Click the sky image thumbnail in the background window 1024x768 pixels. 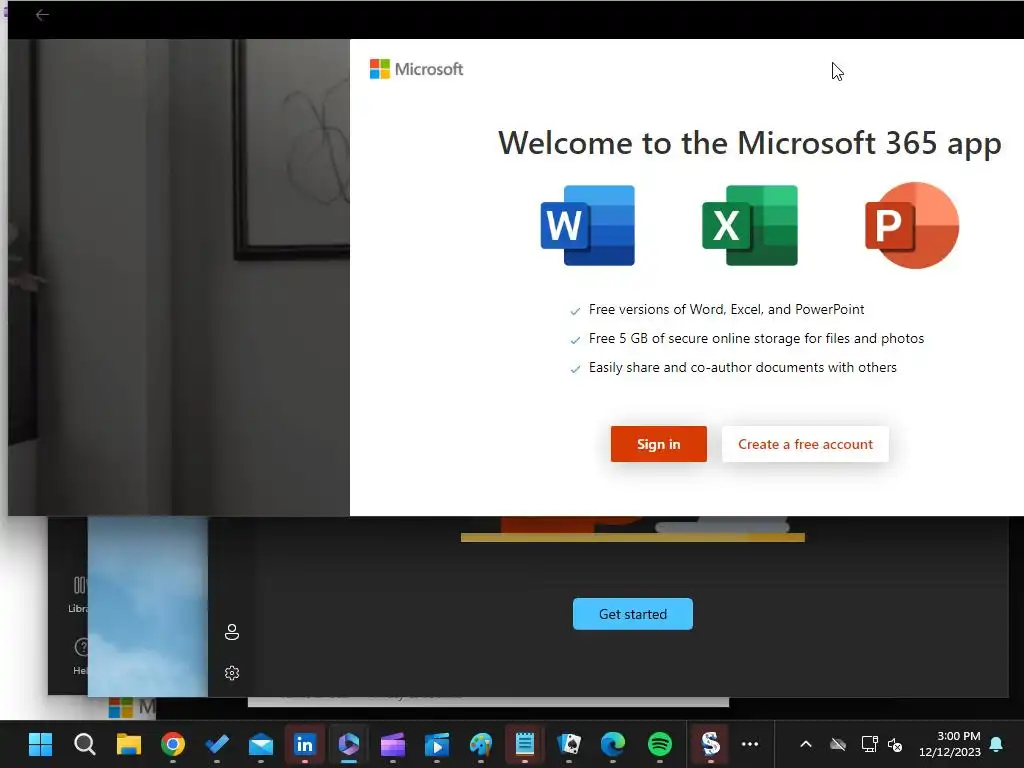tap(148, 607)
